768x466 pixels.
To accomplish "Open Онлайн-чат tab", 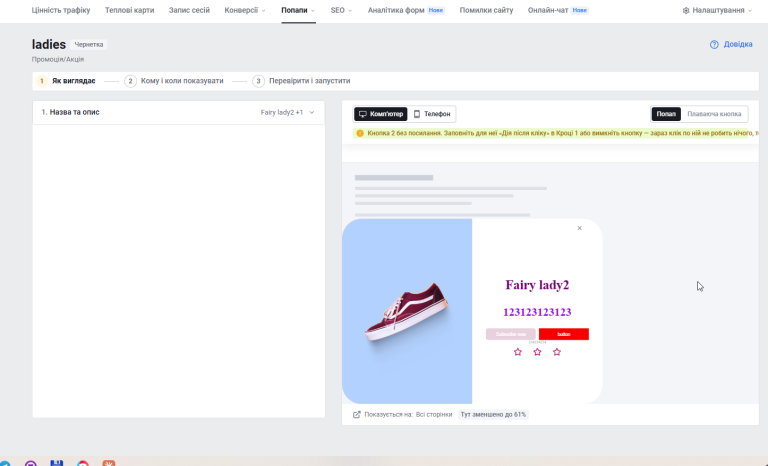I will pyautogui.click(x=548, y=10).
